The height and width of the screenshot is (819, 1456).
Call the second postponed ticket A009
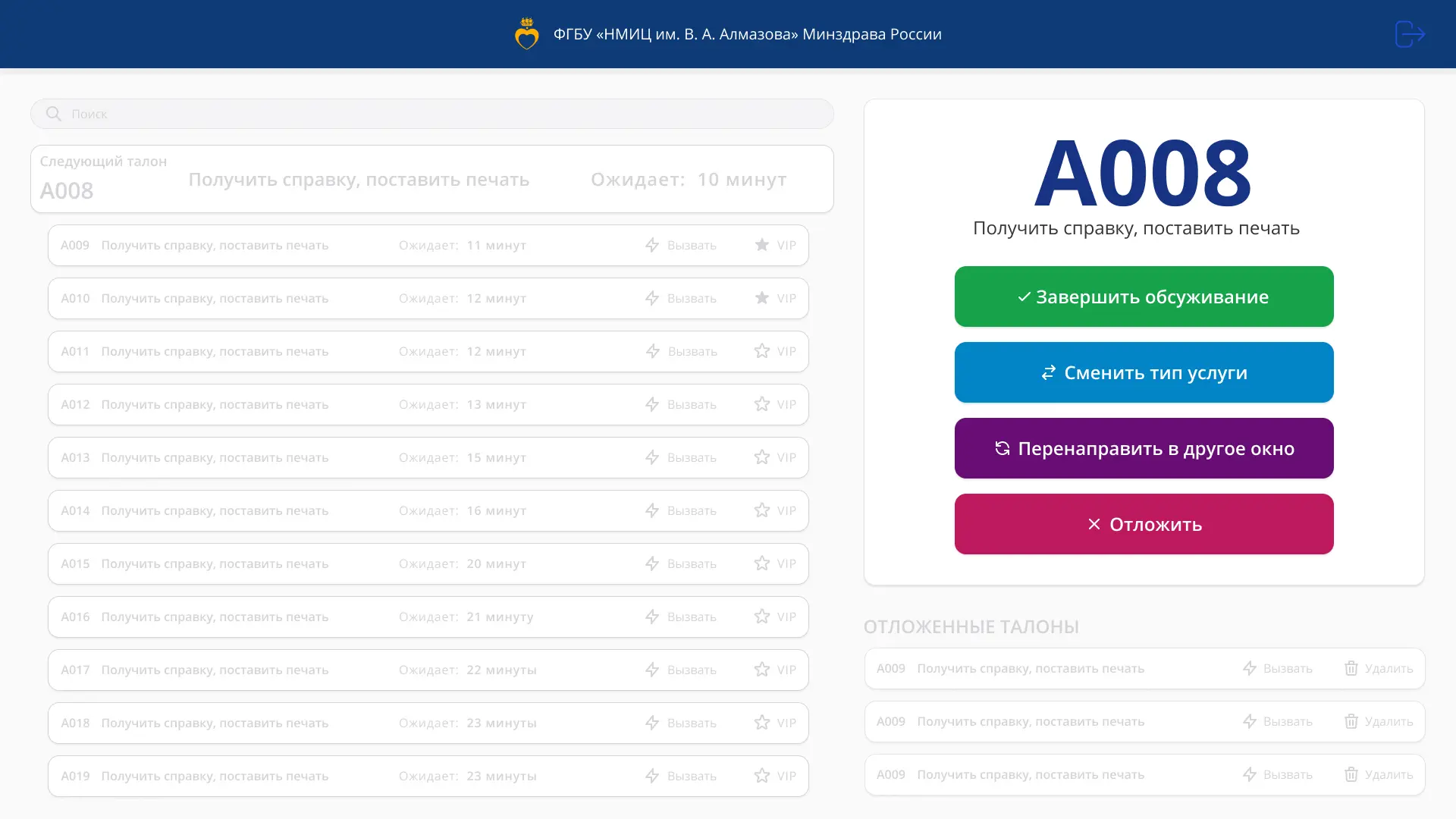pyautogui.click(x=1278, y=721)
